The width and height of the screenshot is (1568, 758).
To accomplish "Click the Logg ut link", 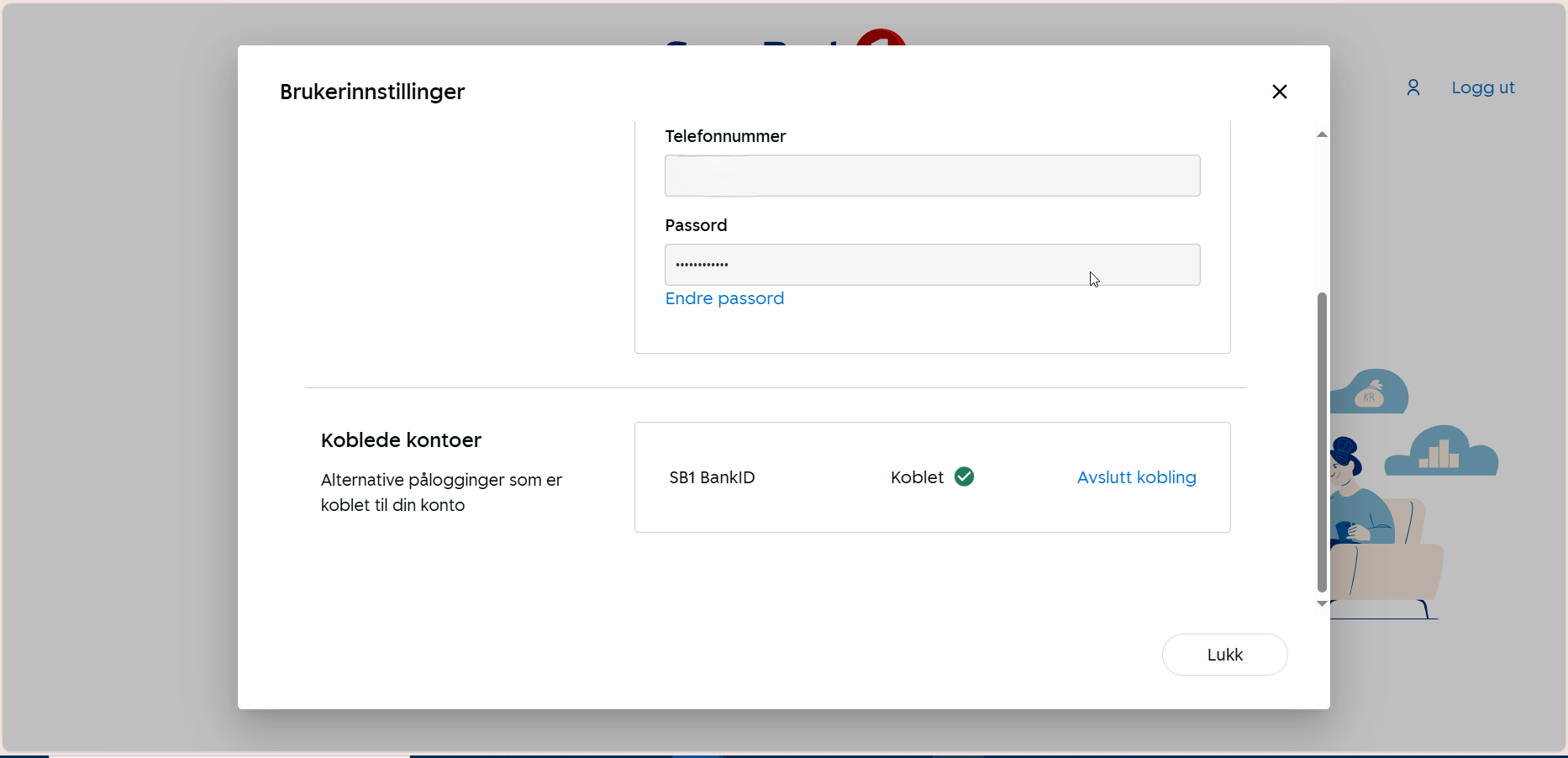I will tap(1482, 87).
